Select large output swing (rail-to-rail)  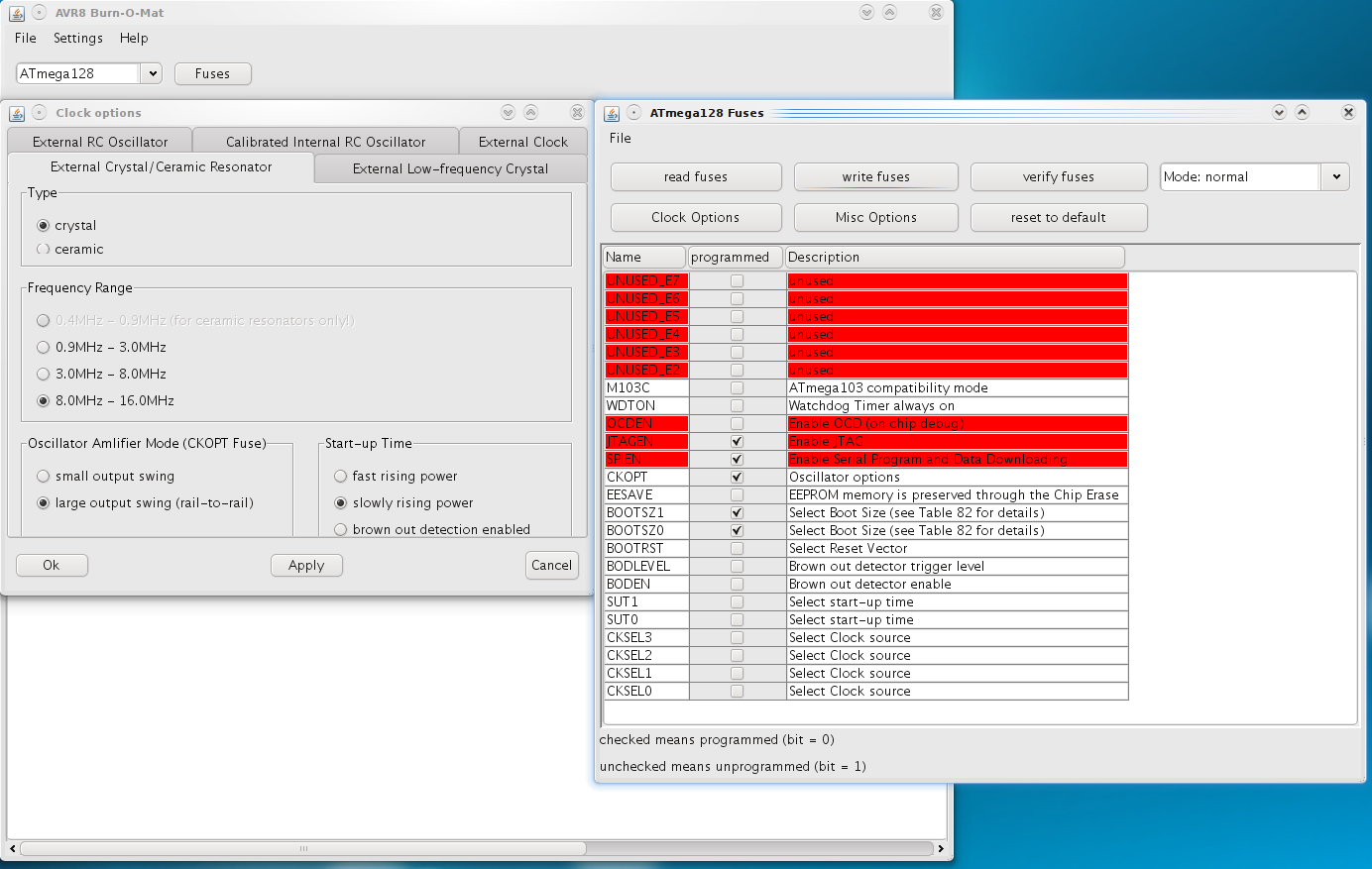click(43, 503)
